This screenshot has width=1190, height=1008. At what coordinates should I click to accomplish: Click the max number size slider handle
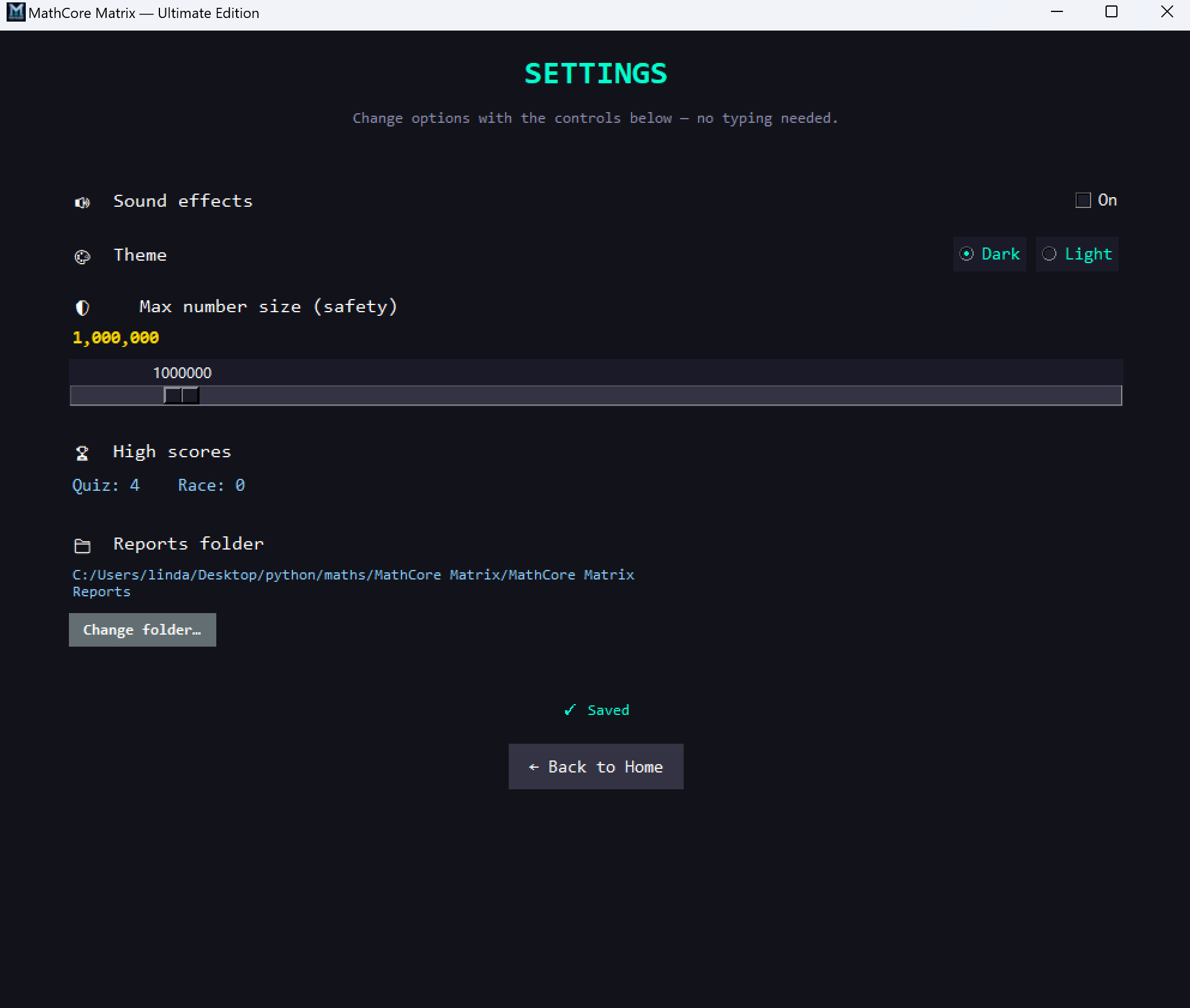click(182, 396)
